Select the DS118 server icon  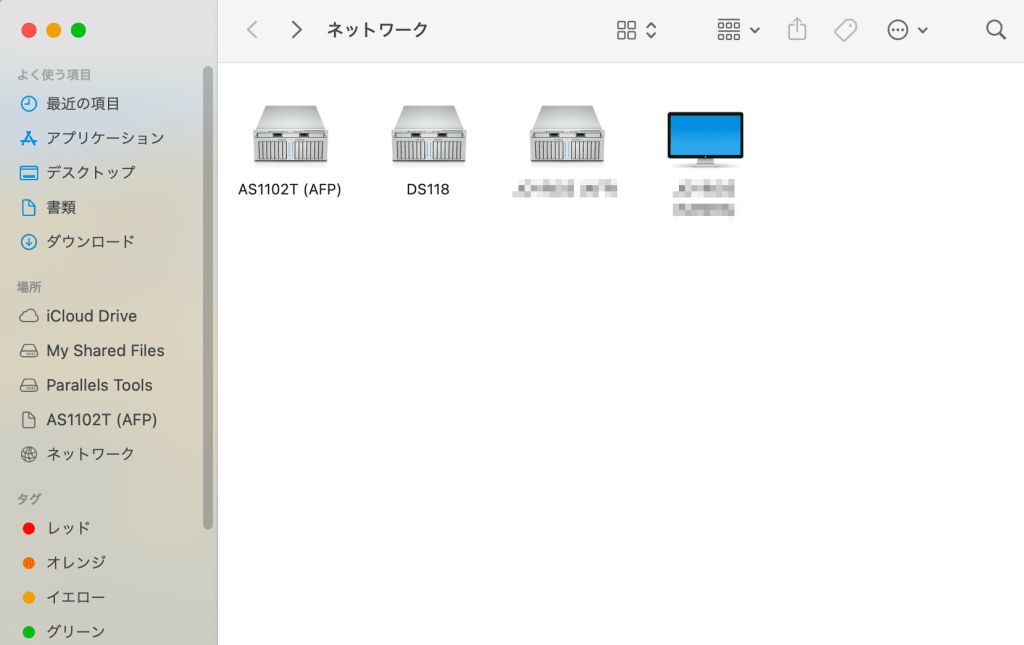pyautogui.click(x=429, y=134)
